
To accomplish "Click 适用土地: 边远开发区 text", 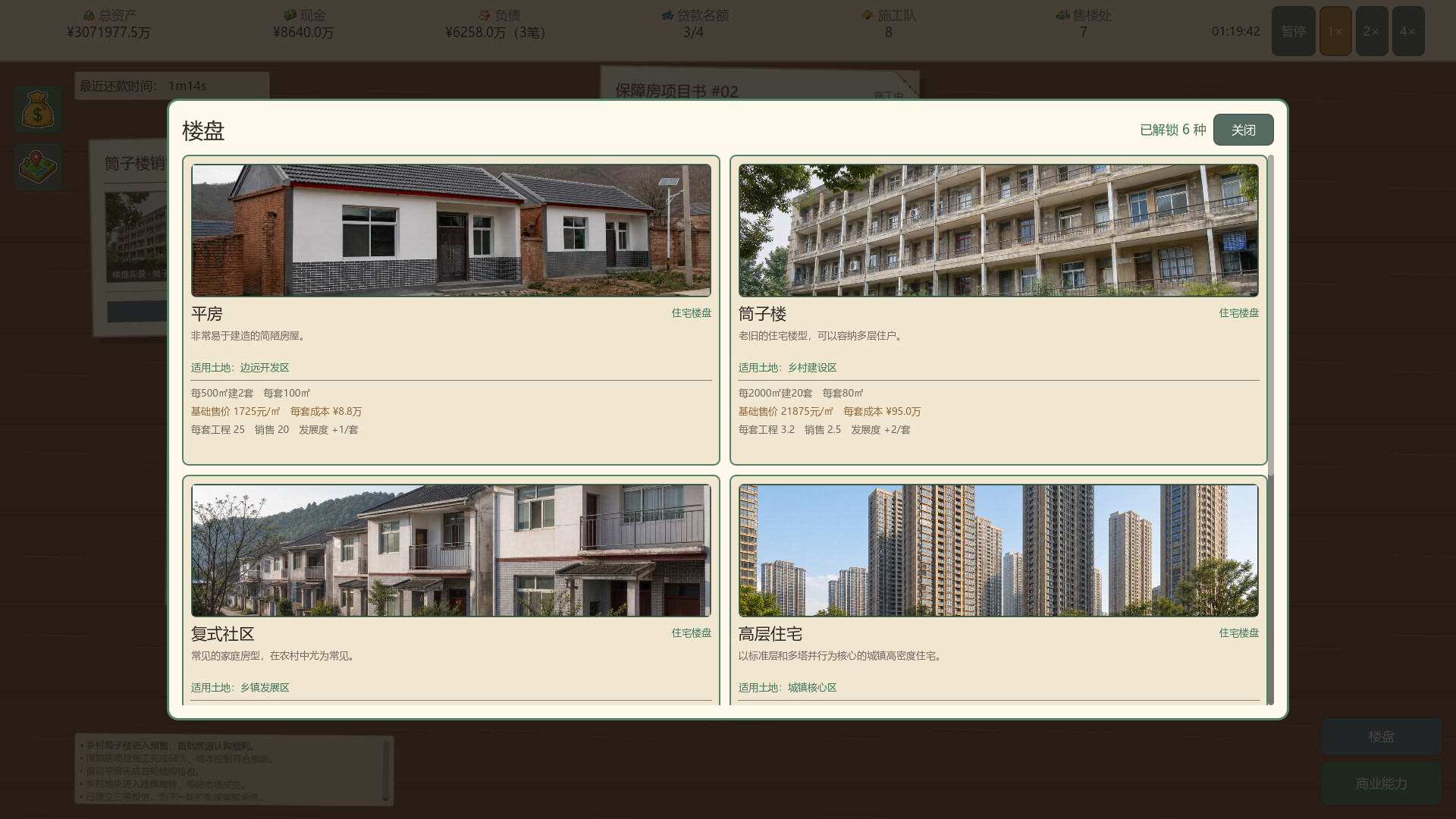I will point(240,368).
